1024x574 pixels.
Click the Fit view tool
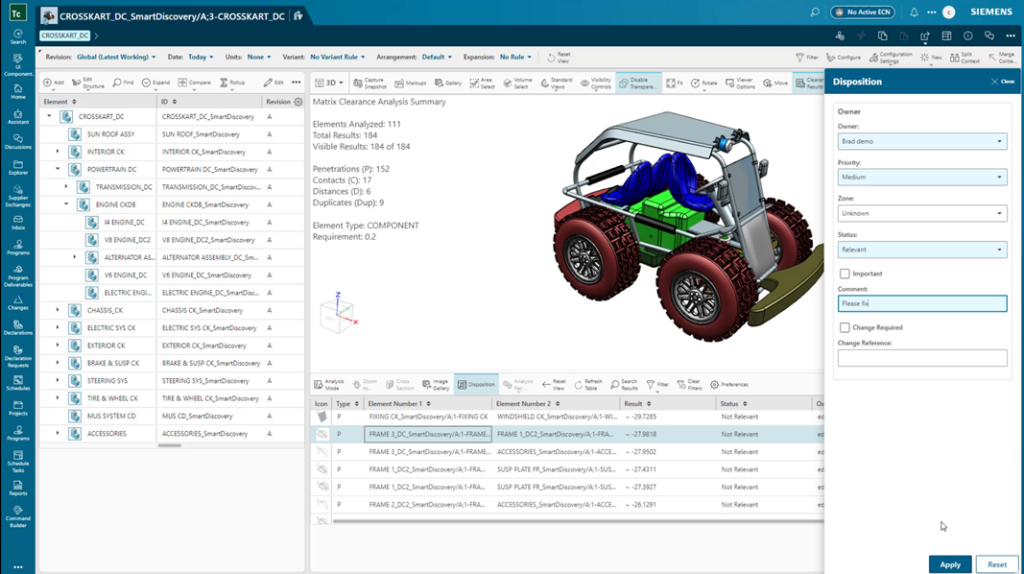(674, 83)
